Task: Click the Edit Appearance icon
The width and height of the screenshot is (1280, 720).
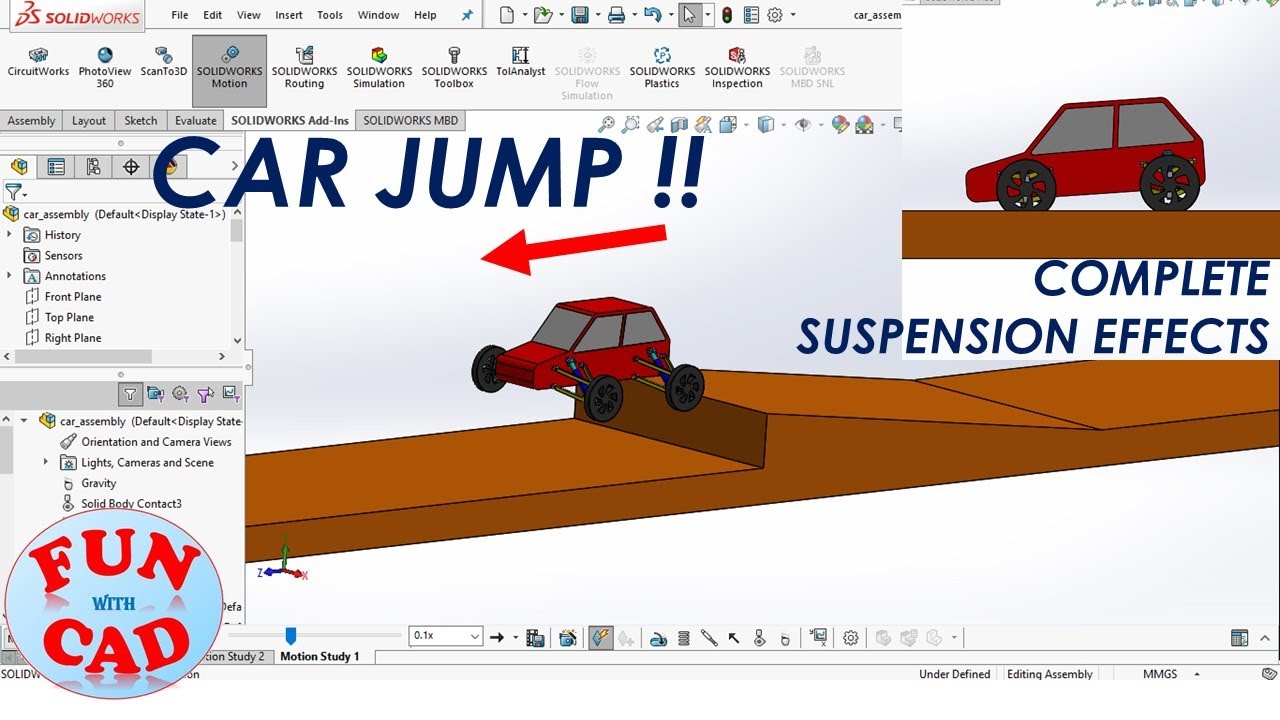Action: 840,125
